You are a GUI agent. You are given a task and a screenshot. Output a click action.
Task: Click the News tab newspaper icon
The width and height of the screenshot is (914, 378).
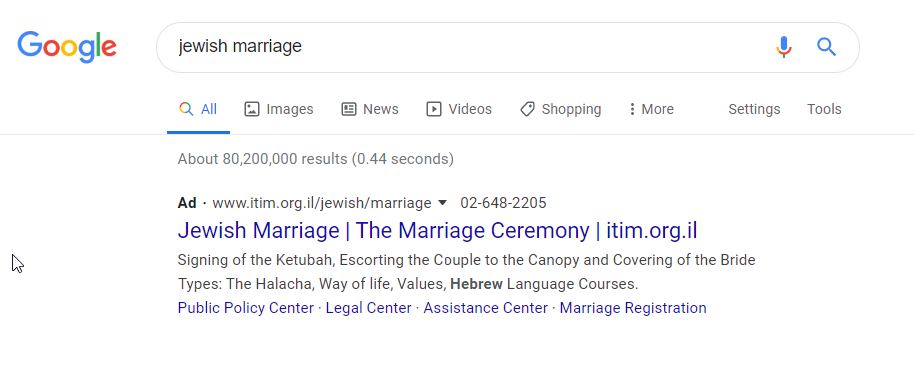coord(349,109)
